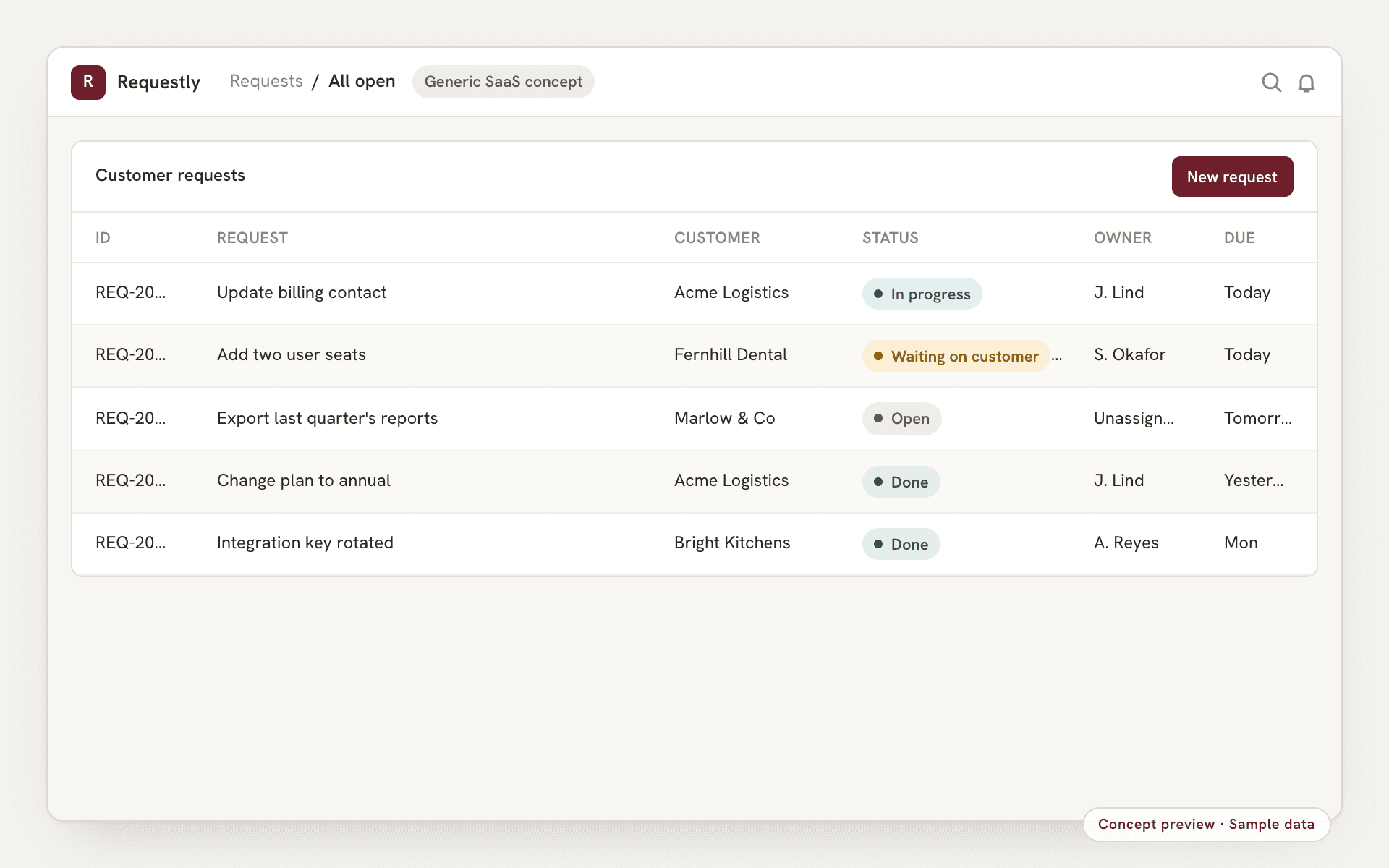
Task: Open Export last quarter's reports request
Action: pos(327,418)
